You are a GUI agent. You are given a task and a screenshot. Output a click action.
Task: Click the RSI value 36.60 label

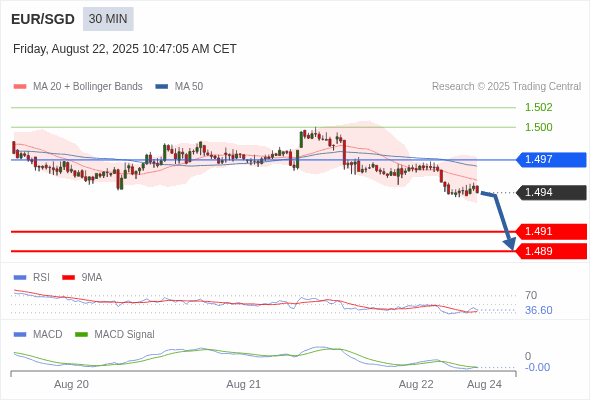pyautogui.click(x=538, y=310)
